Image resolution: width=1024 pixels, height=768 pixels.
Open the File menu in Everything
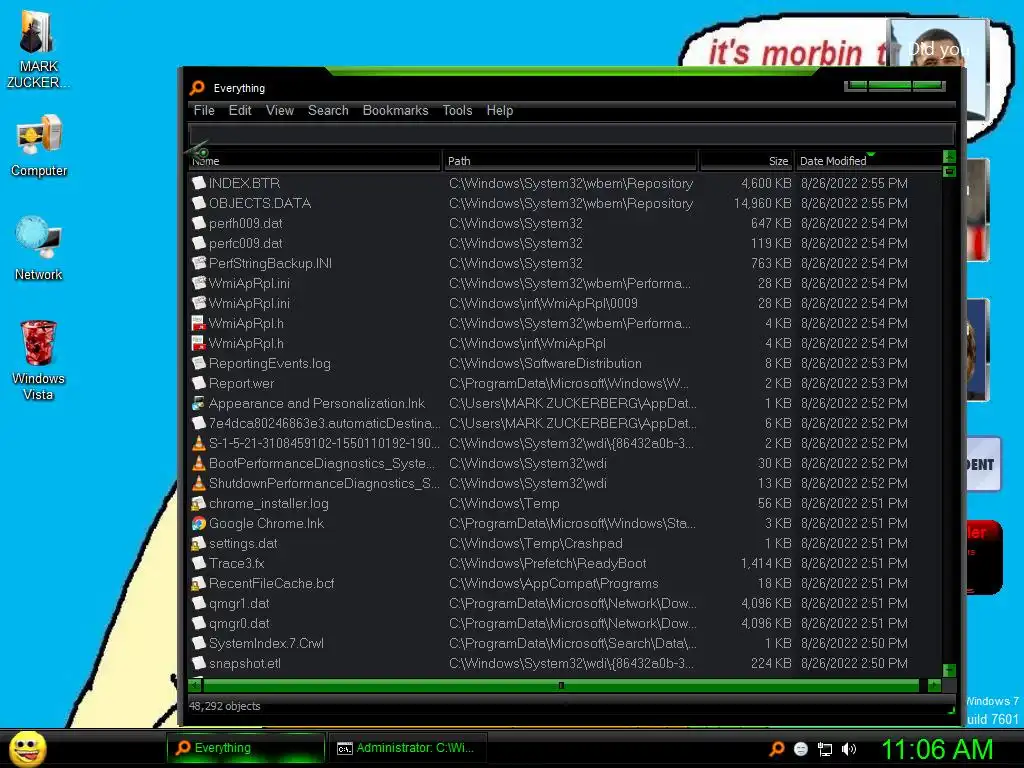204,110
